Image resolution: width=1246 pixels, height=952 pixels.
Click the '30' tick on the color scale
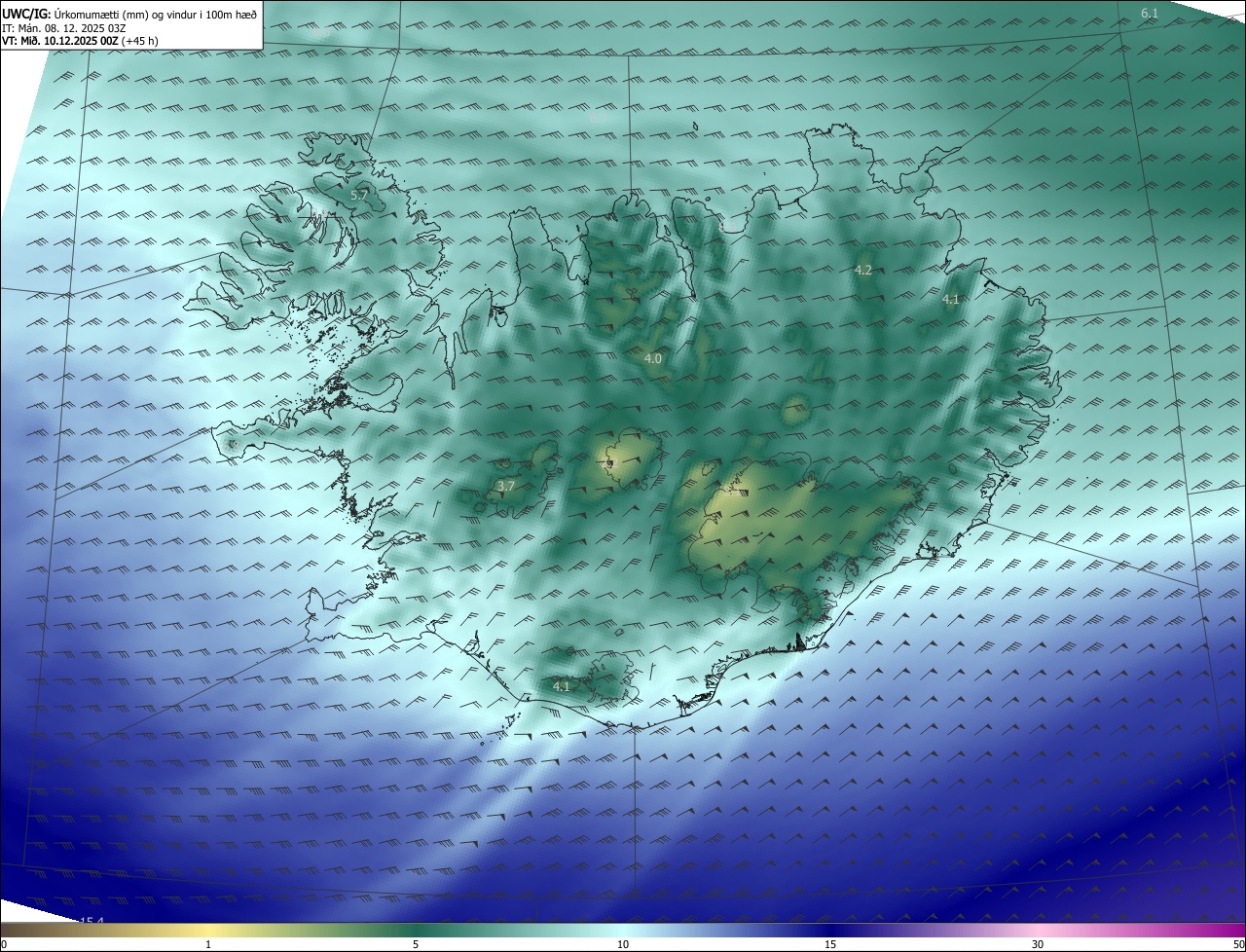(x=1038, y=944)
